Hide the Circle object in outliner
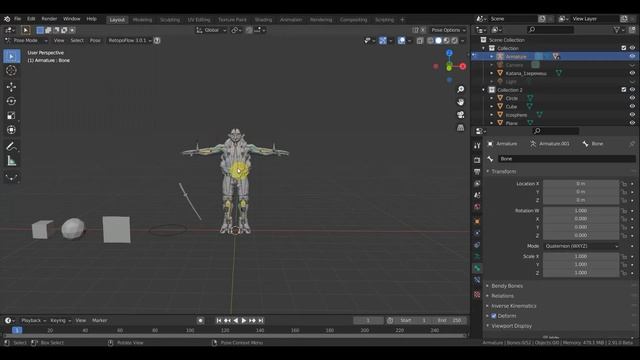Image resolution: width=640 pixels, height=360 pixels. click(632, 98)
